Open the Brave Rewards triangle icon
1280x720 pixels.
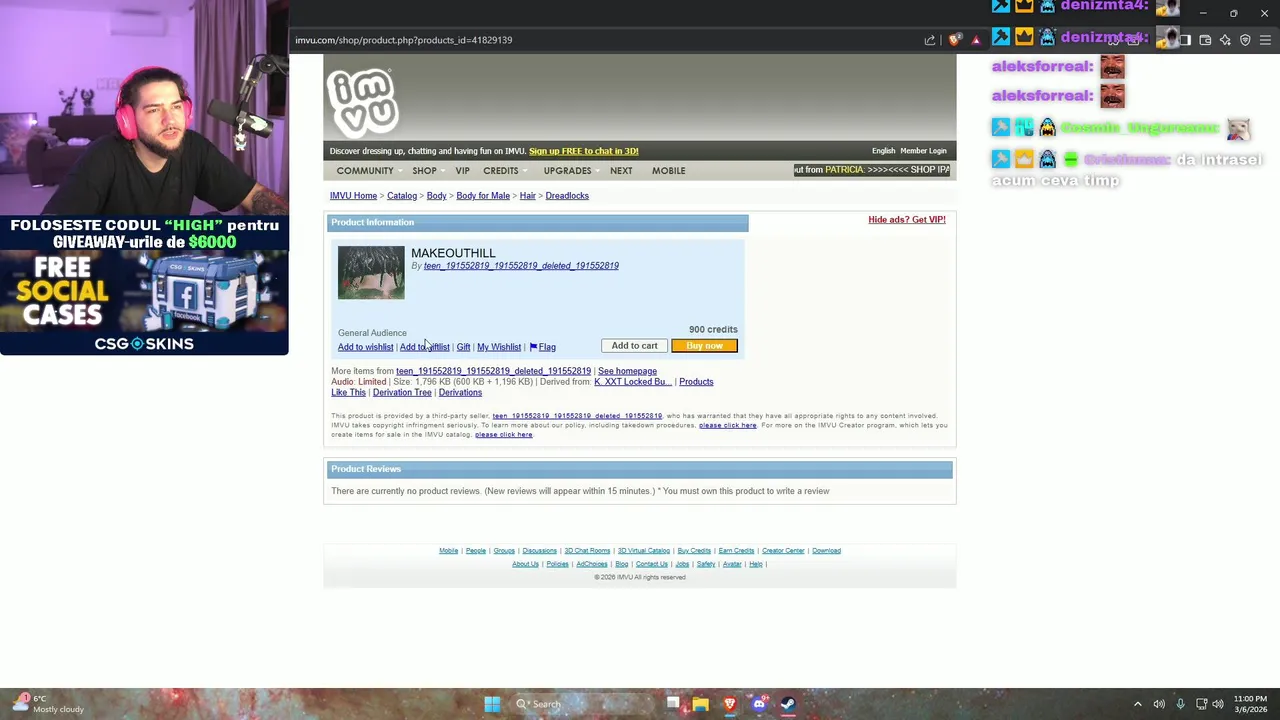[976, 40]
